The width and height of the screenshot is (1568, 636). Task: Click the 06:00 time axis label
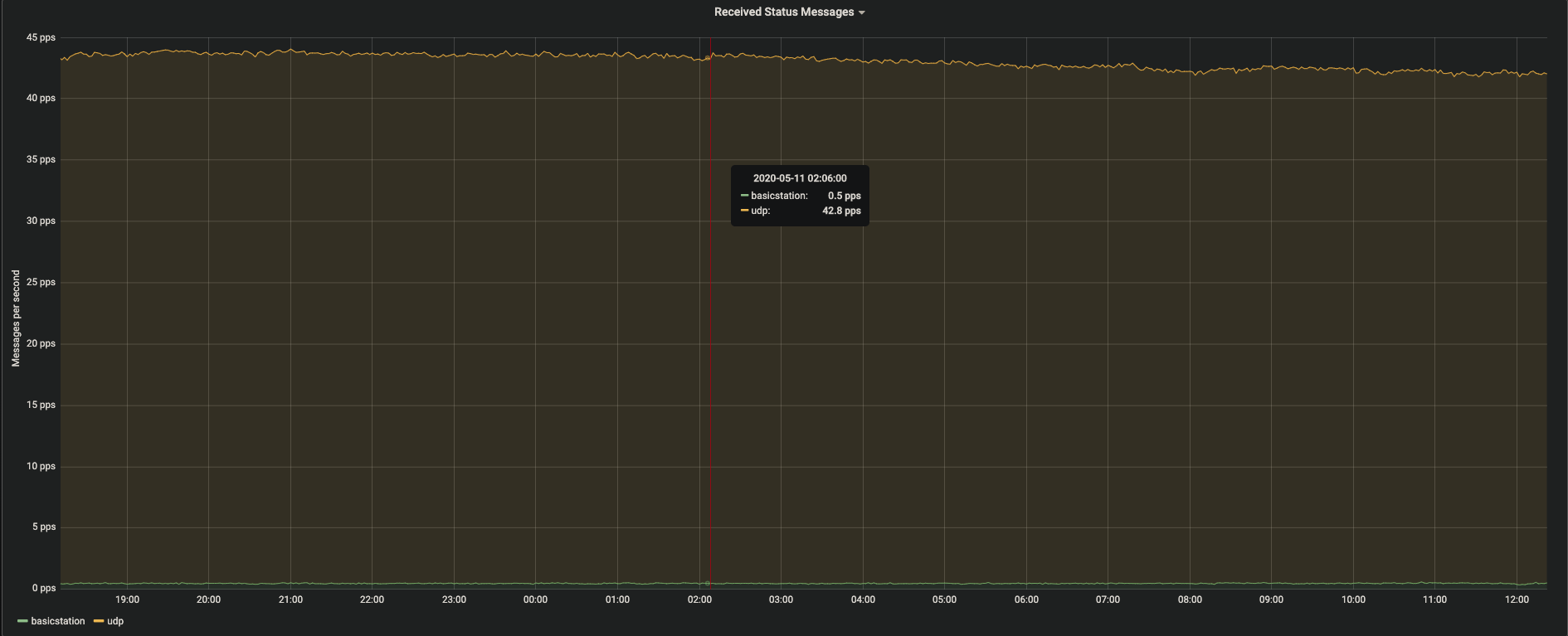click(1026, 600)
